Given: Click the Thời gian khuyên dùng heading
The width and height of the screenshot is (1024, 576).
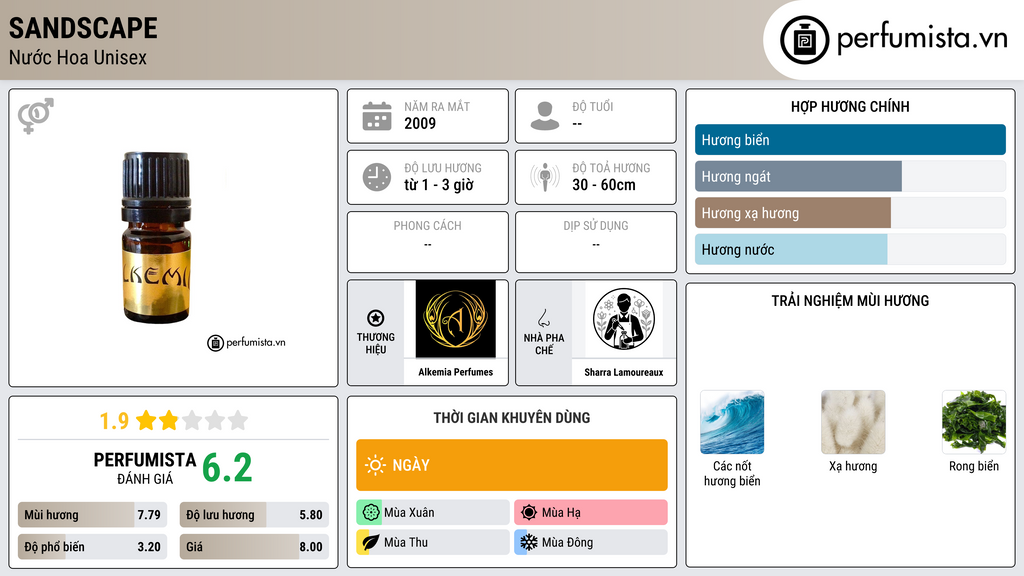Looking at the screenshot, I should pyautogui.click(x=512, y=418).
